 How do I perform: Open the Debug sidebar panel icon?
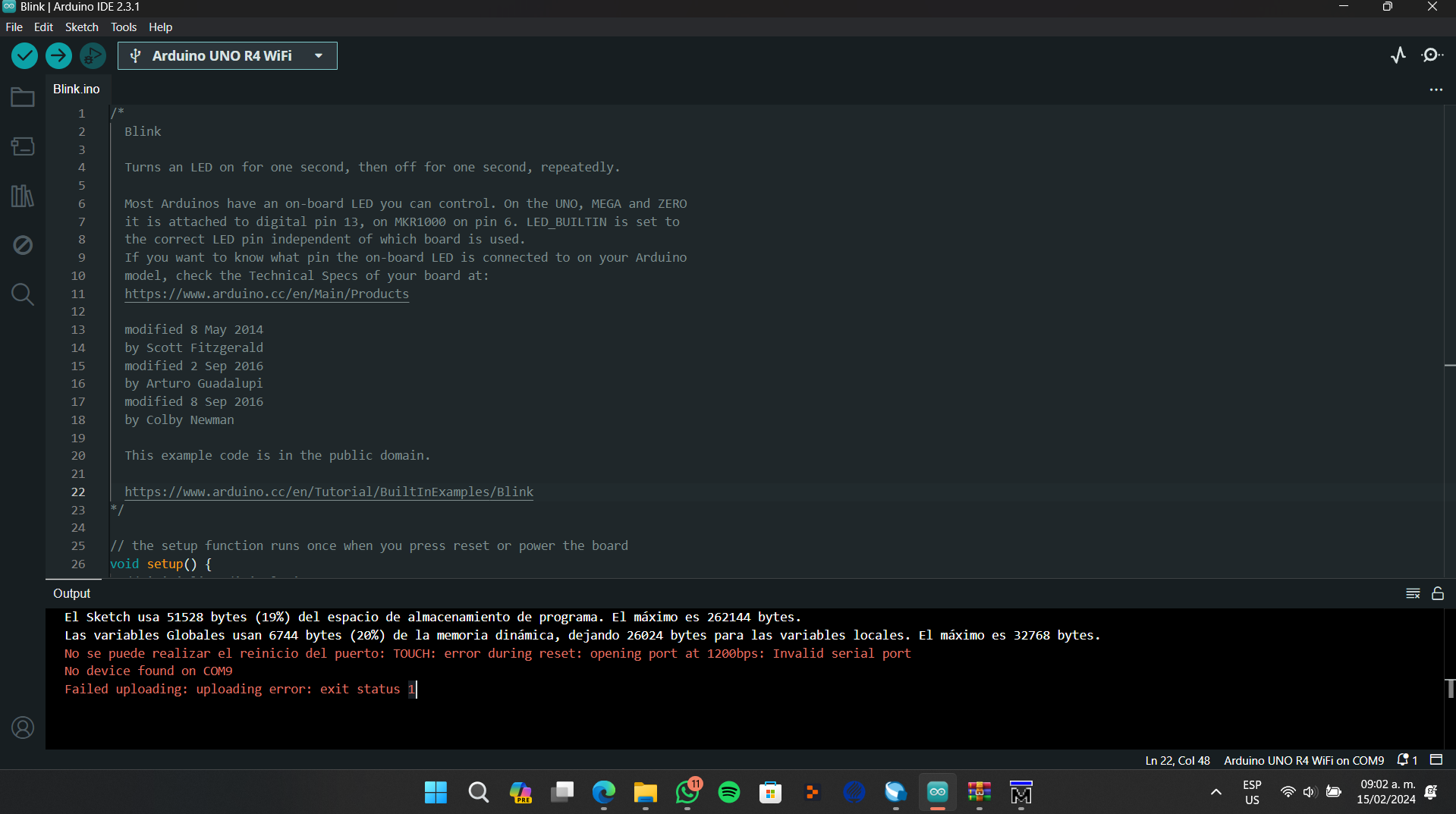(23, 245)
